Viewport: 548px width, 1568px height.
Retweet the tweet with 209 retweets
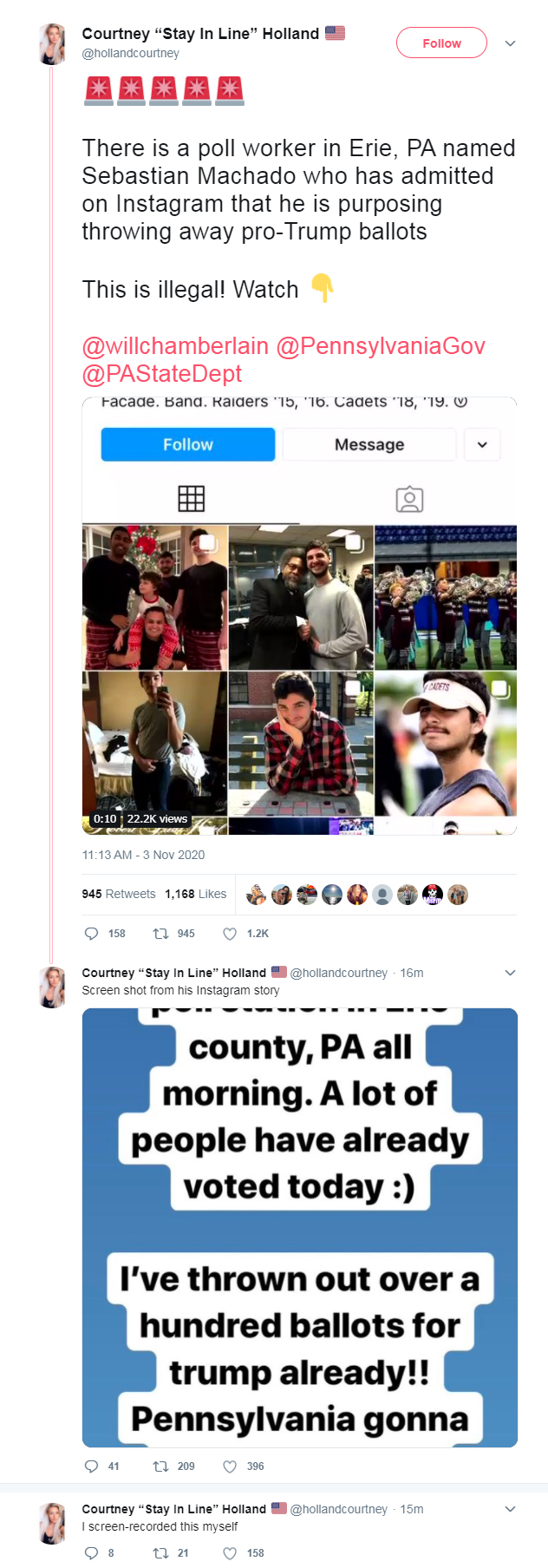[x=160, y=1466]
